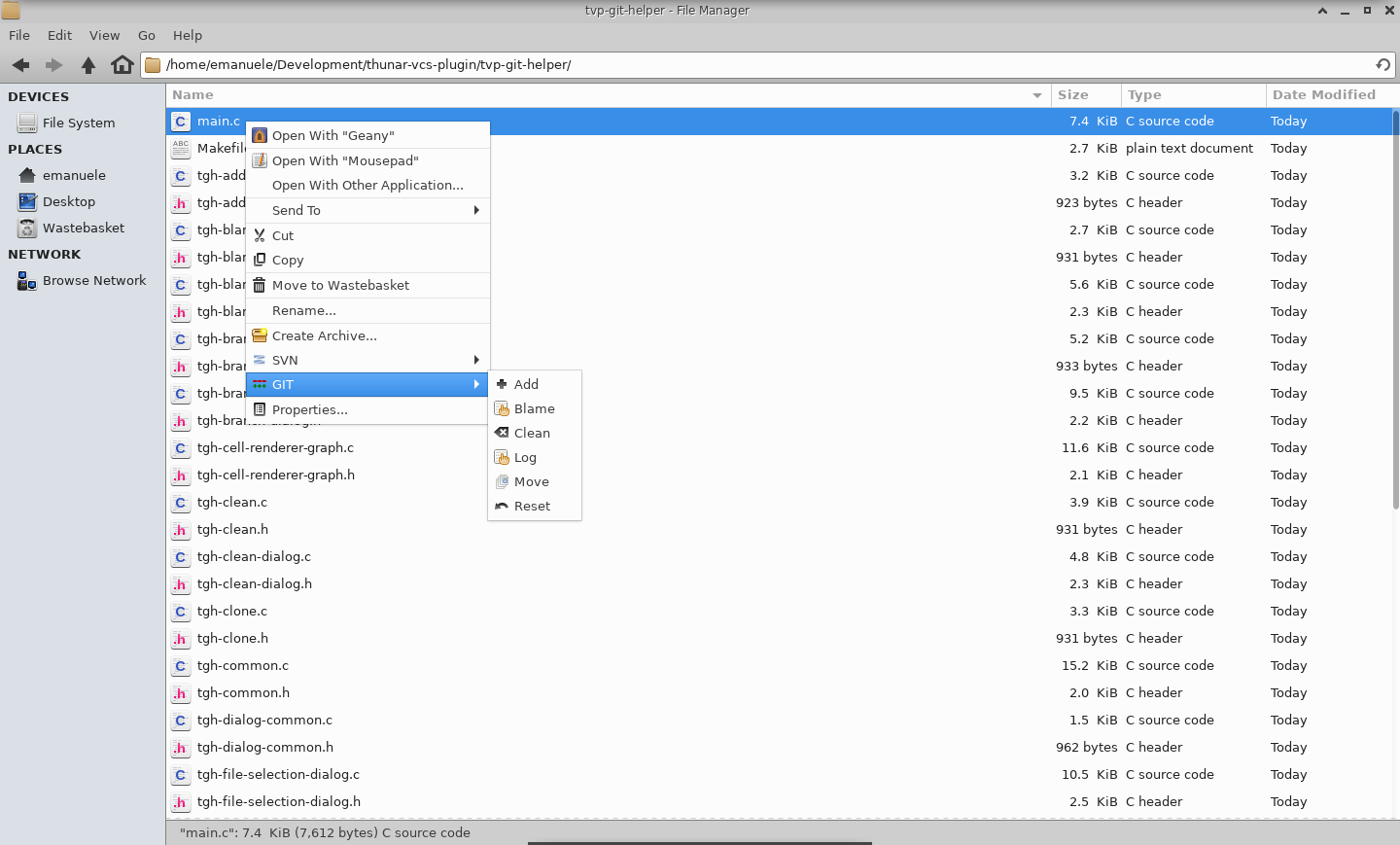Click the GIT icon in context menu

point(260,384)
